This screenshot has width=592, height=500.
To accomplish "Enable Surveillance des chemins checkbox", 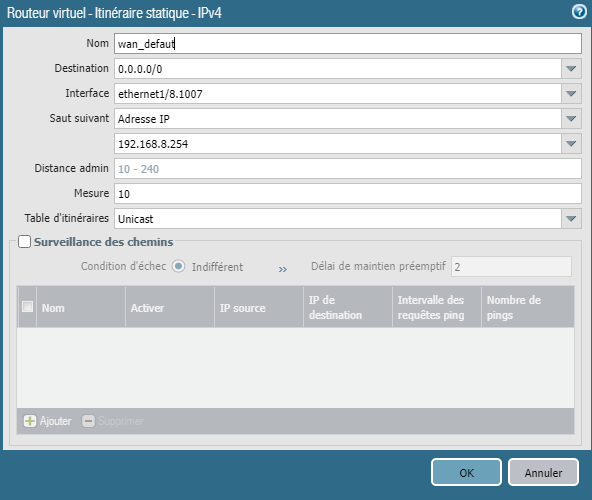I will click(x=25, y=242).
